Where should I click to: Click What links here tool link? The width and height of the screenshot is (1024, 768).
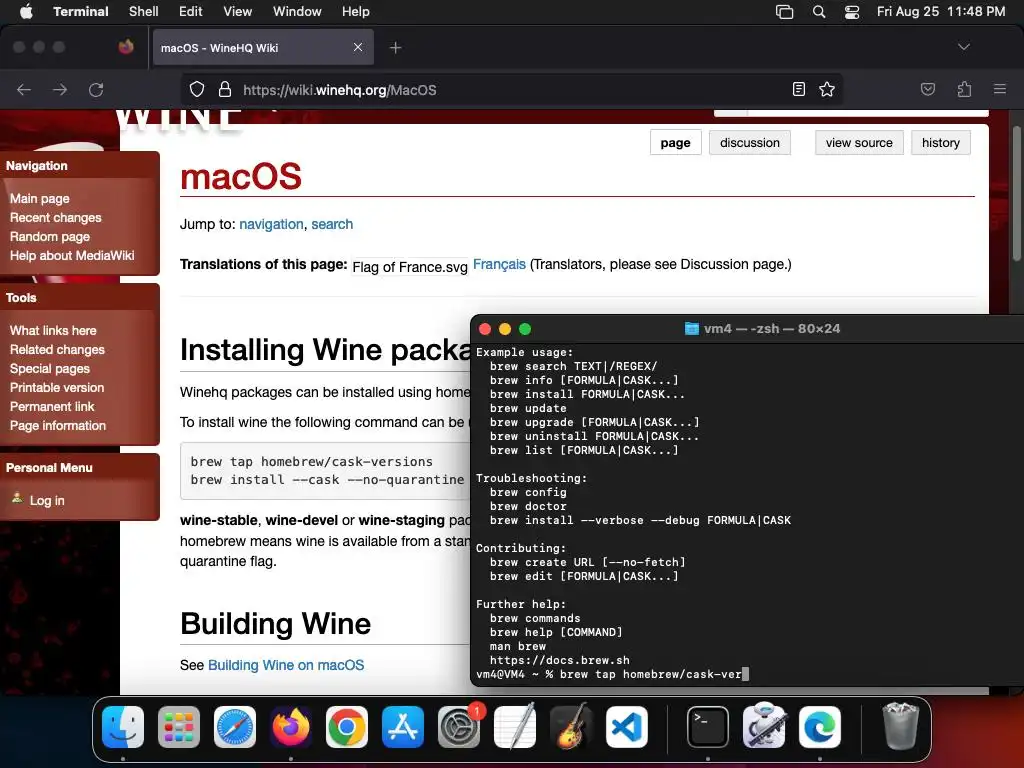coord(53,330)
